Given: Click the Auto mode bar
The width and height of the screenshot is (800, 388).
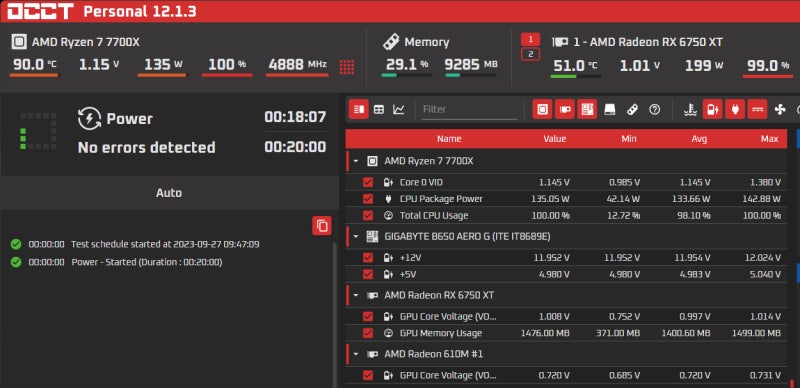Looking at the screenshot, I should click(169, 193).
